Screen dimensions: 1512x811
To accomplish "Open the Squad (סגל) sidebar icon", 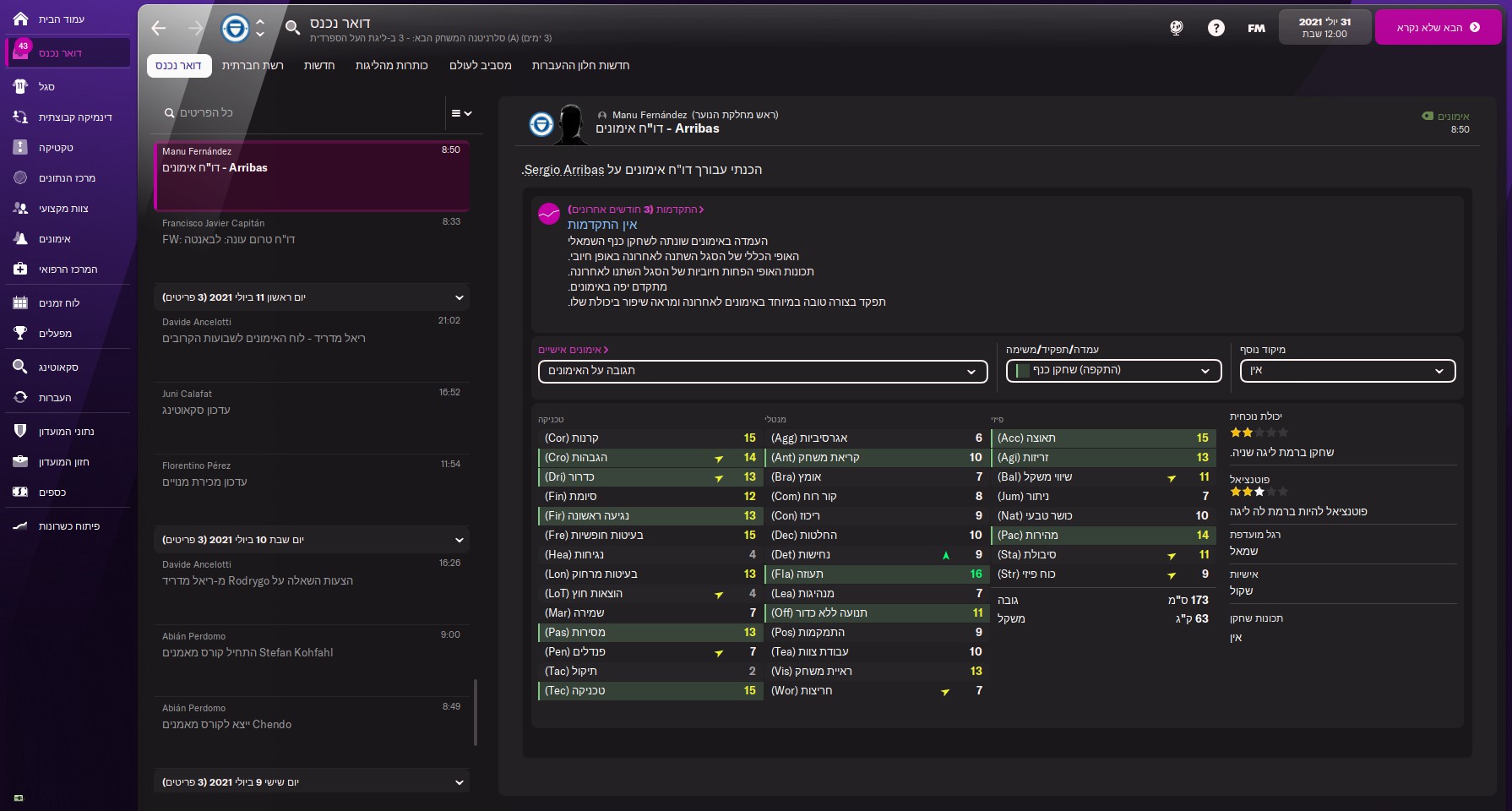I will click(x=21, y=86).
